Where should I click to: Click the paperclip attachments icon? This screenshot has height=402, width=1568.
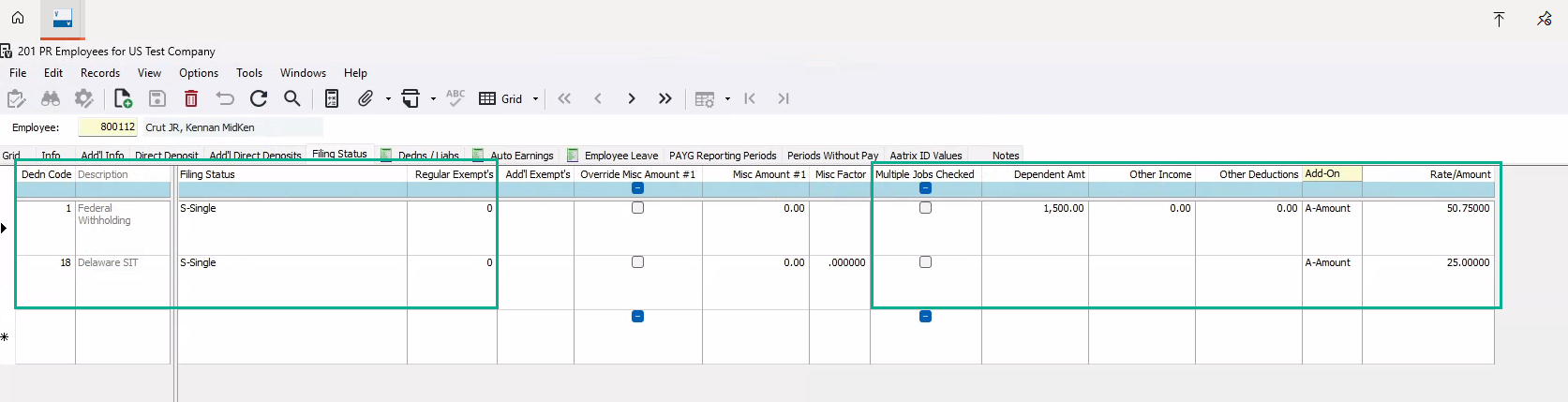click(x=366, y=98)
